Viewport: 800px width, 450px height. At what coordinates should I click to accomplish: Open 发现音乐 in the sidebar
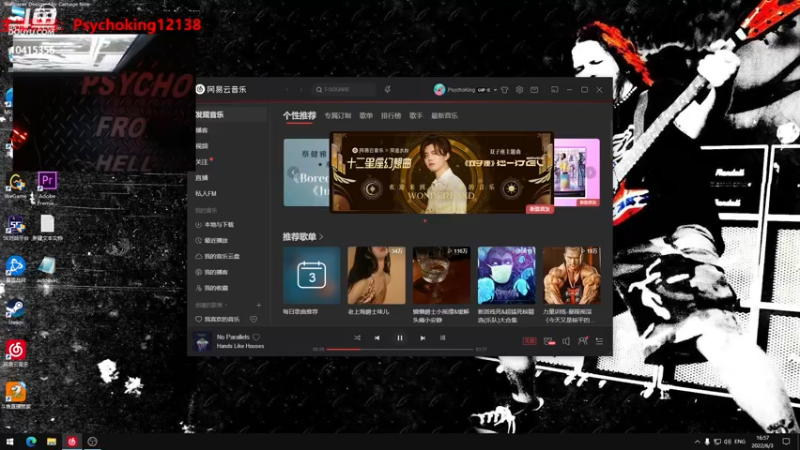click(x=229, y=115)
